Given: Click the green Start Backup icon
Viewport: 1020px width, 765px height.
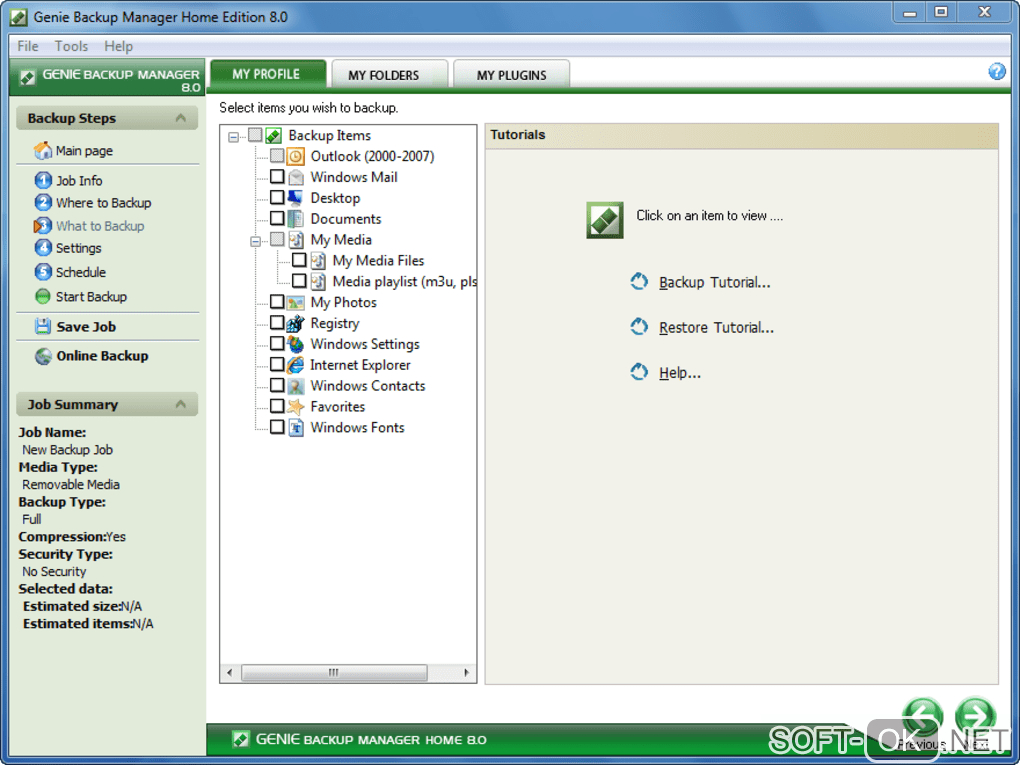Looking at the screenshot, I should [x=43, y=297].
